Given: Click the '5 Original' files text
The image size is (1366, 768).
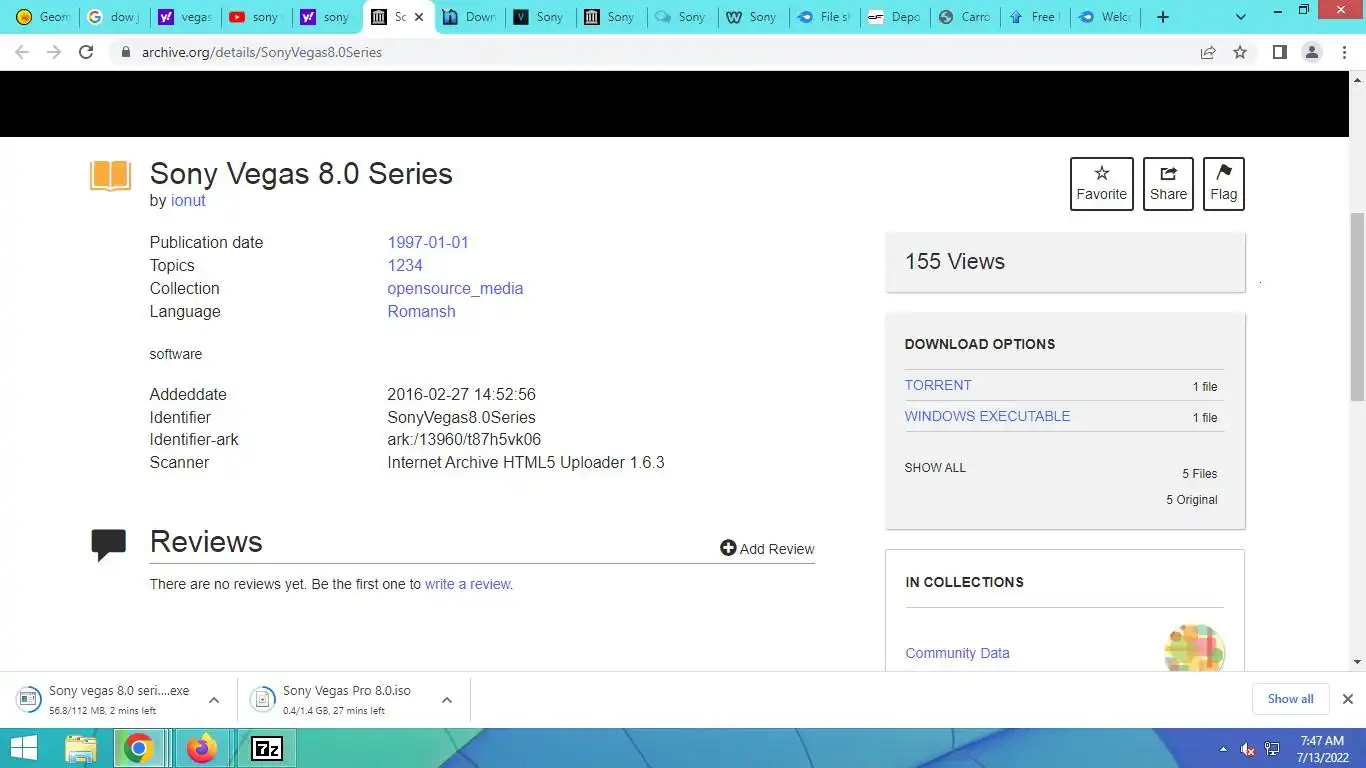Looking at the screenshot, I should (x=1192, y=500).
